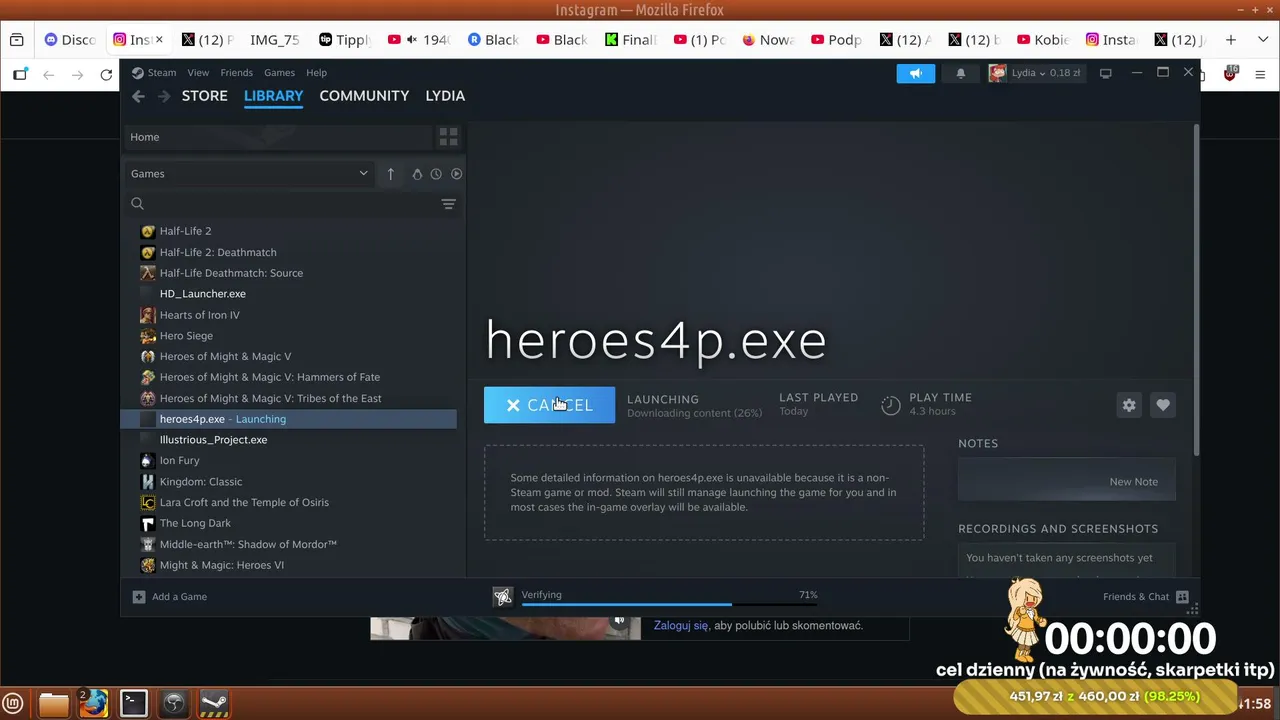Open Linux Mint start menu
1280x720 pixels.
point(14,703)
